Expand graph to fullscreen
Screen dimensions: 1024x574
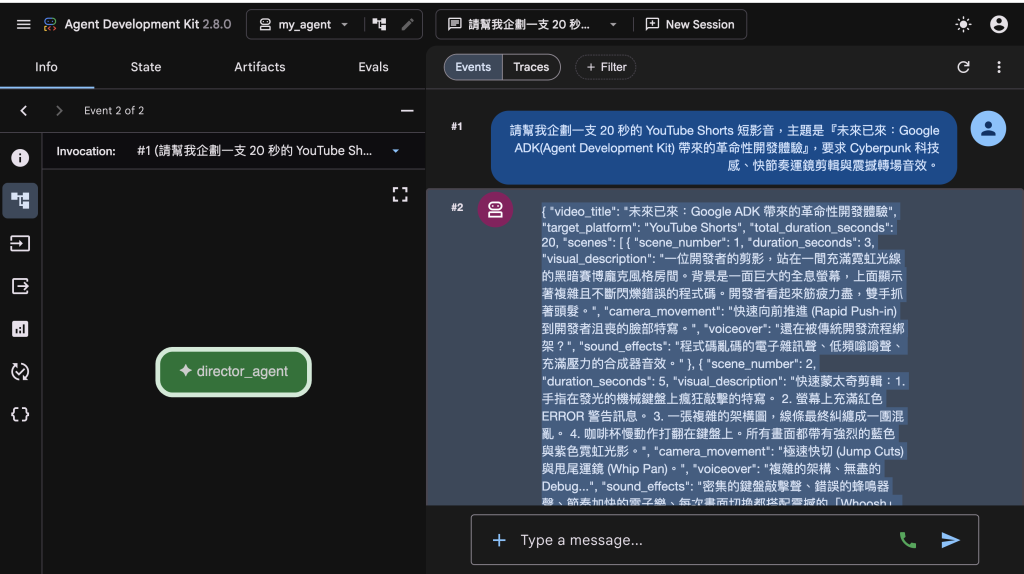(x=400, y=195)
